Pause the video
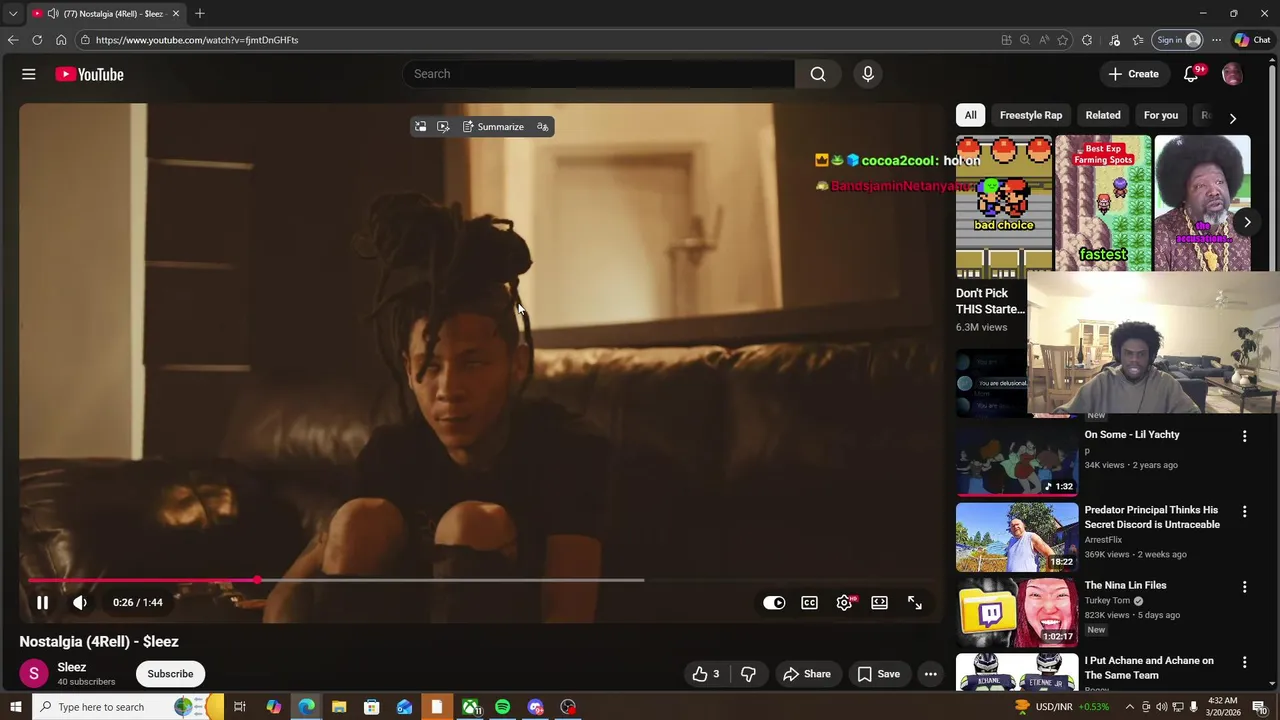This screenshot has height=720, width=1280. pyautogui.click(x=42, y=602)
